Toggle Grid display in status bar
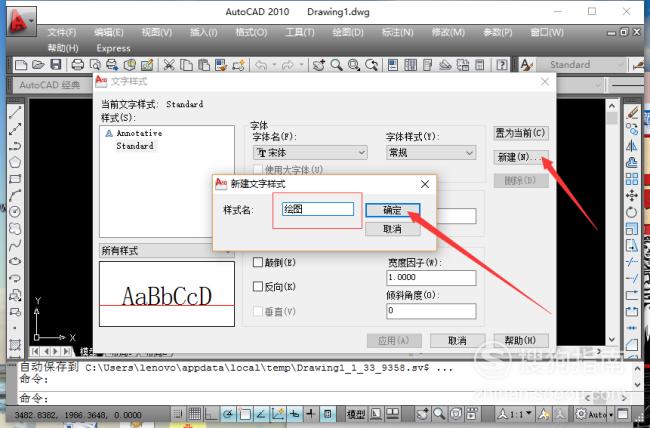 195,413
